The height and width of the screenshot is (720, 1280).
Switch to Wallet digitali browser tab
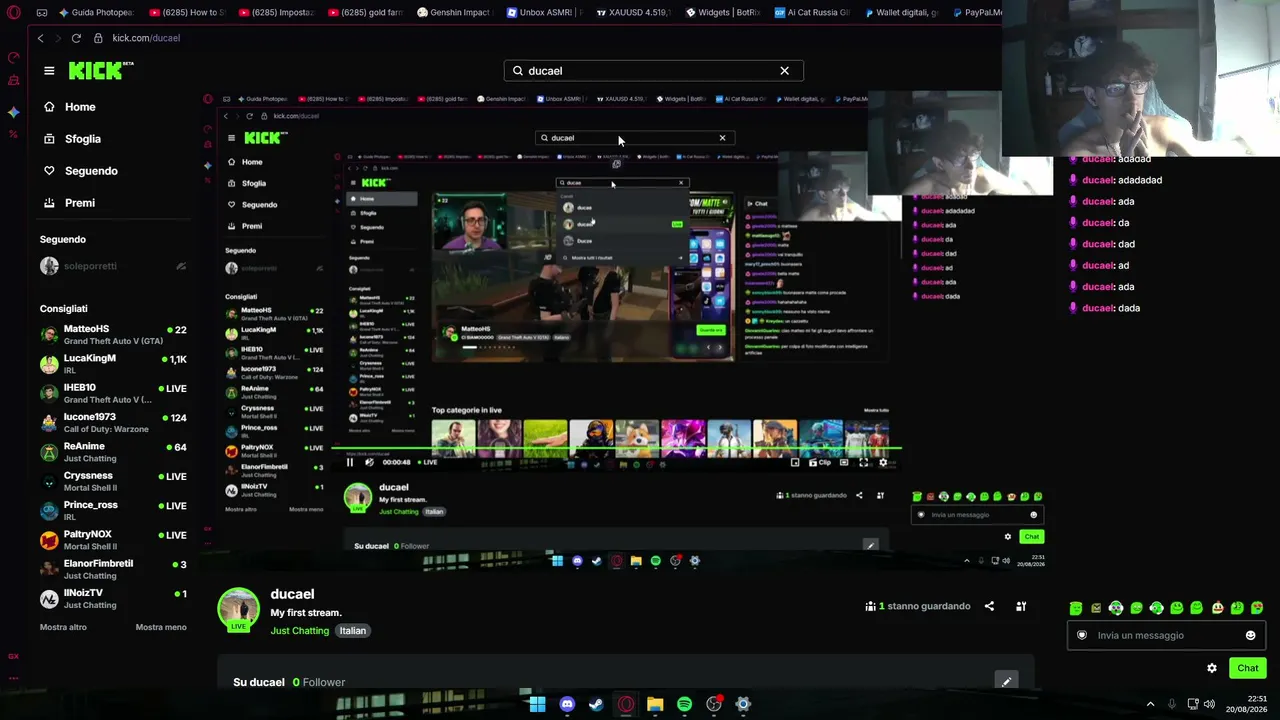click(901, 13)
